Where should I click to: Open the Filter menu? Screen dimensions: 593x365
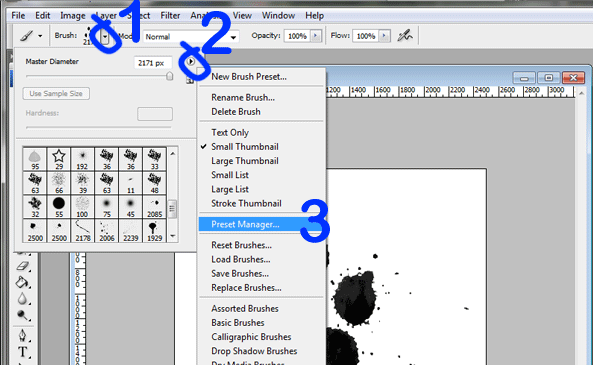[x=170, y=16]
